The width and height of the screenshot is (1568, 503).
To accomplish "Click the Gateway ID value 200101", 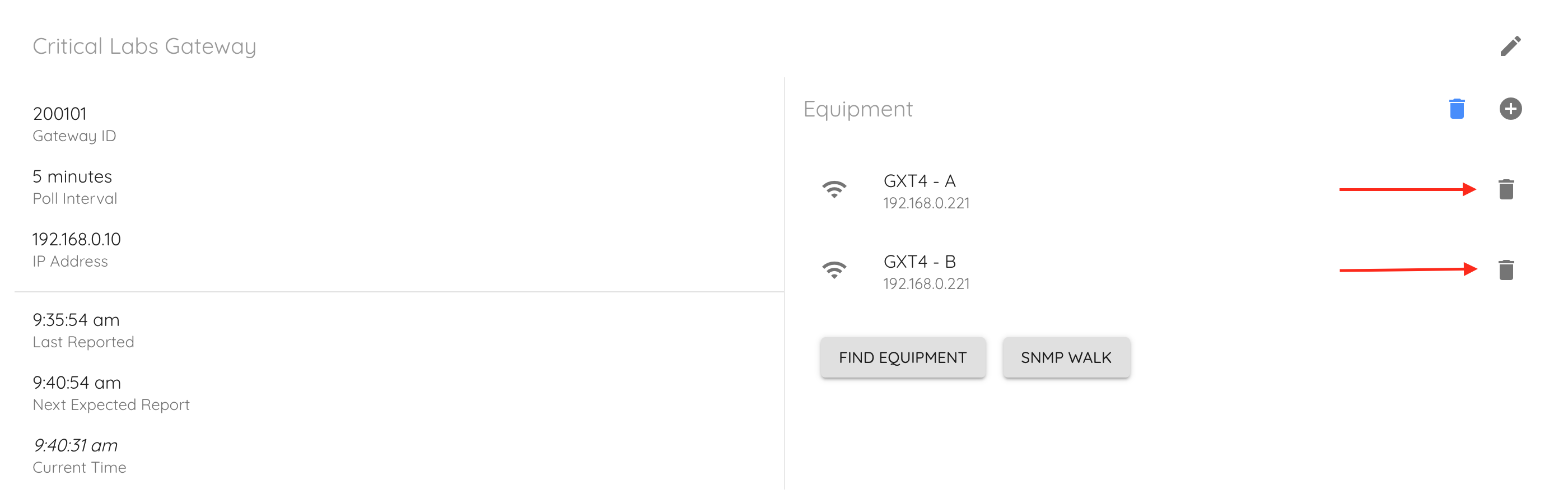I will tap(60, 114).
